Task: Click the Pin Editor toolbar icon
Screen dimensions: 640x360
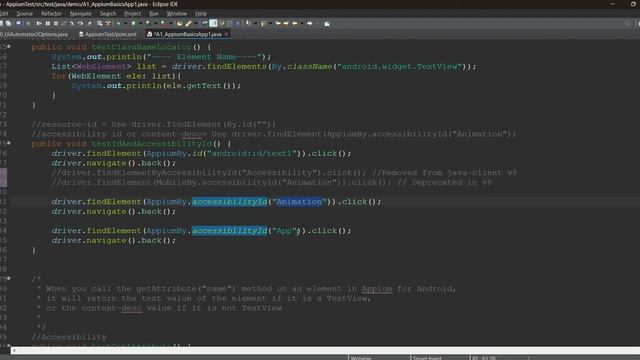Action: pos(327,23)
